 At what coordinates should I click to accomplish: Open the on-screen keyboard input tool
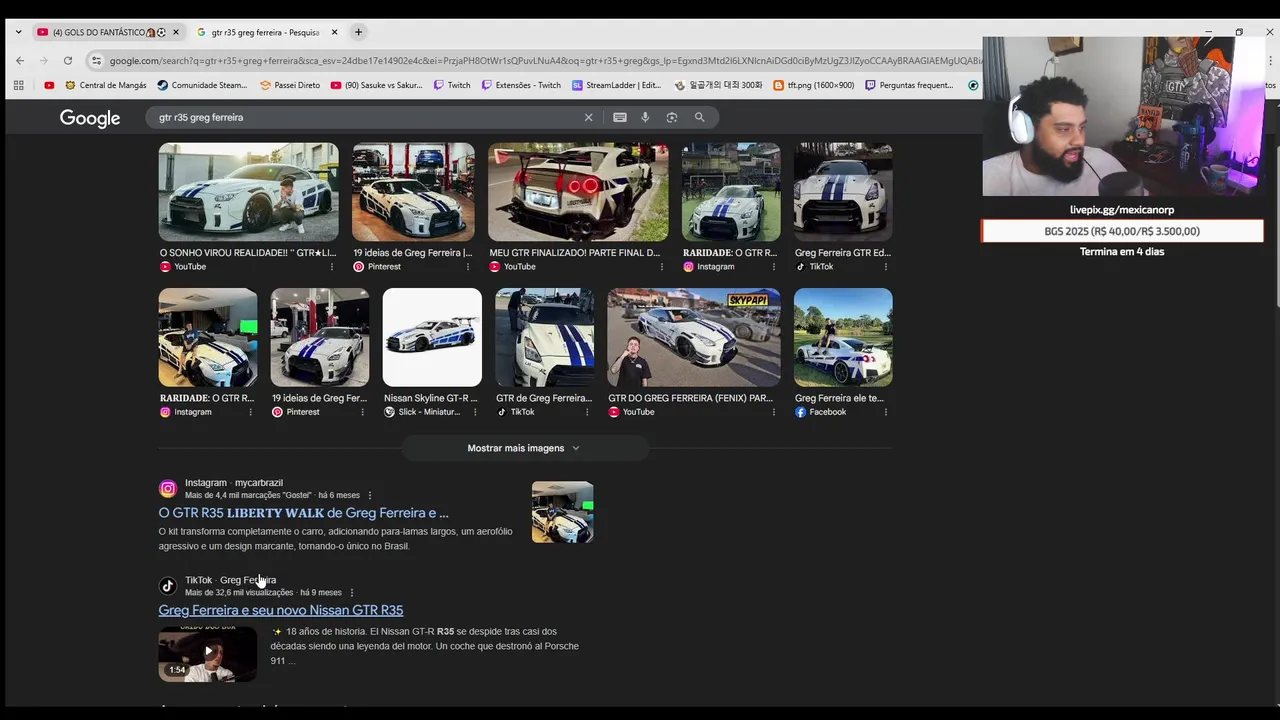tap(620, 117)
